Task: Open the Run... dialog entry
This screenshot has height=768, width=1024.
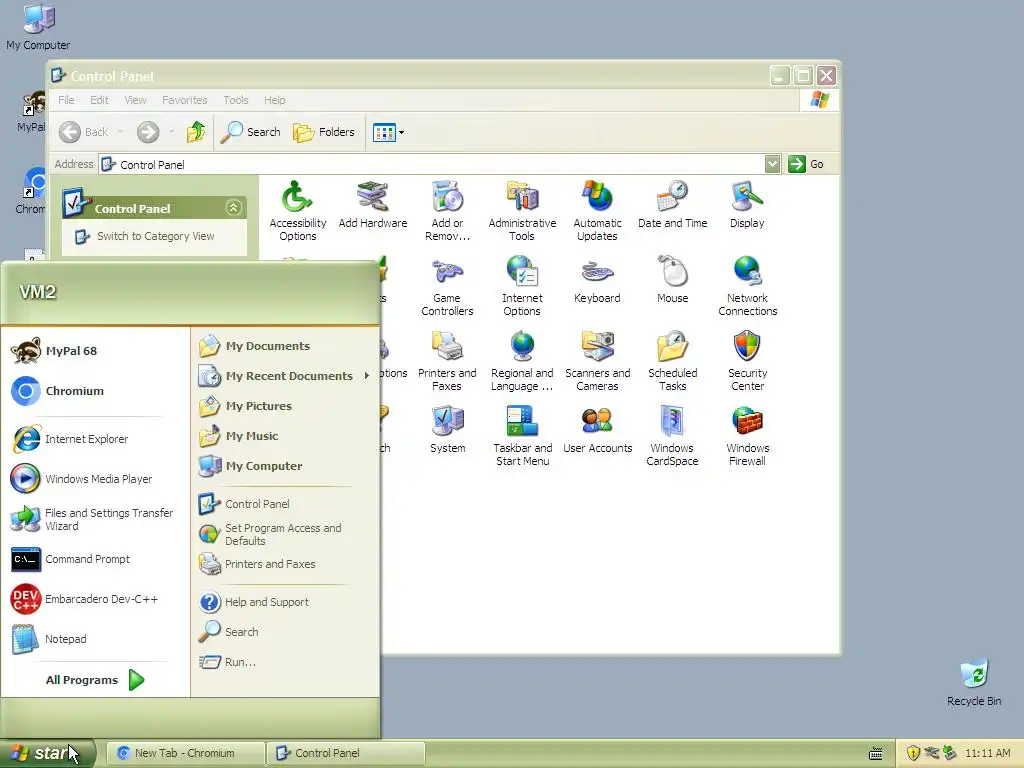Action: pyautogui.click(x=285, y=662)
